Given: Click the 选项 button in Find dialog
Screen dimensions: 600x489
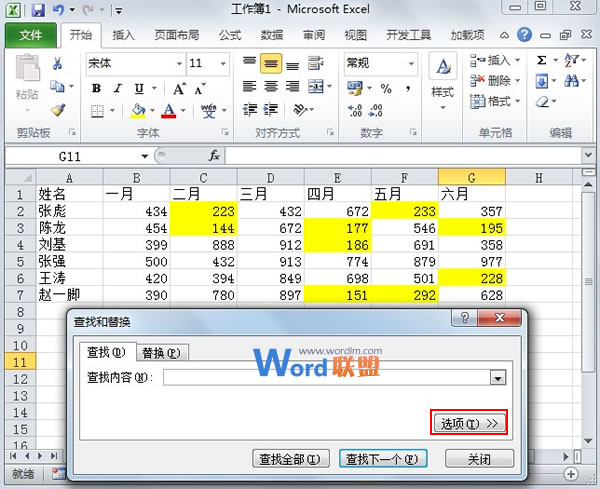Looking at the screenshot, I should point(469,423).
